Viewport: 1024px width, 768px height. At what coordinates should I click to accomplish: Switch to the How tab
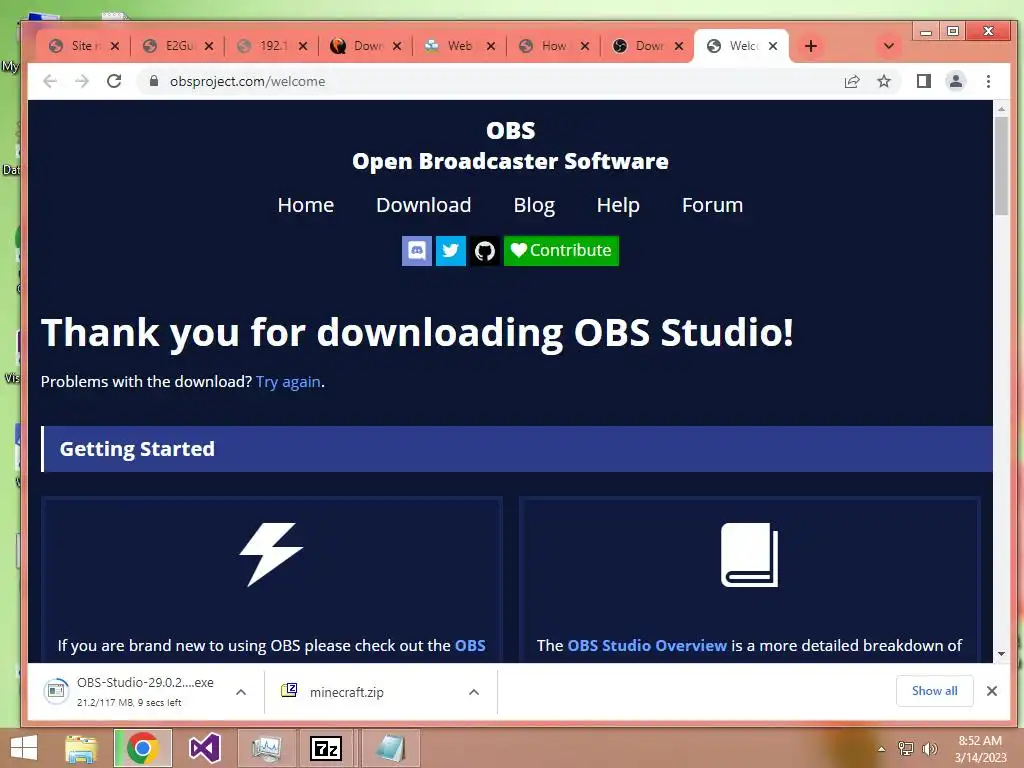553,46
